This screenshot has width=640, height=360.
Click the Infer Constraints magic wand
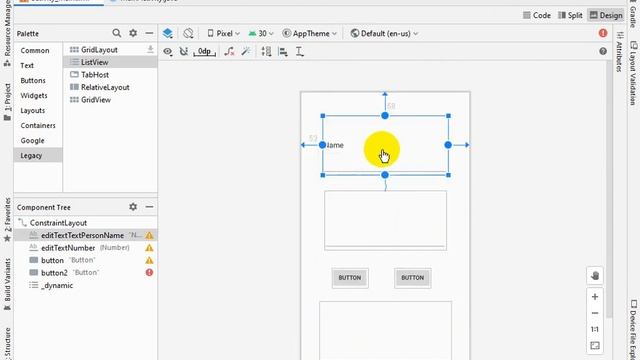pyautogui.click(x=246, y=51)
